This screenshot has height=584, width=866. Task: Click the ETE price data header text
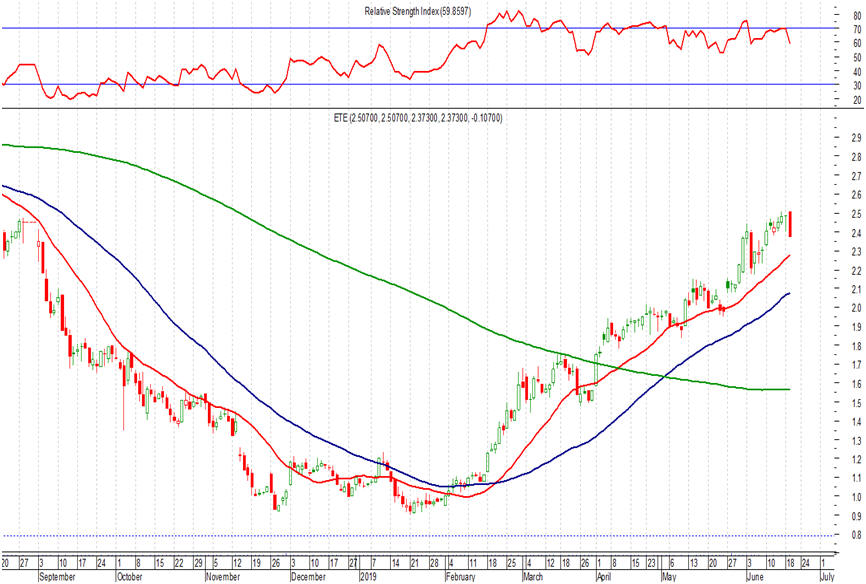[418, 118]
